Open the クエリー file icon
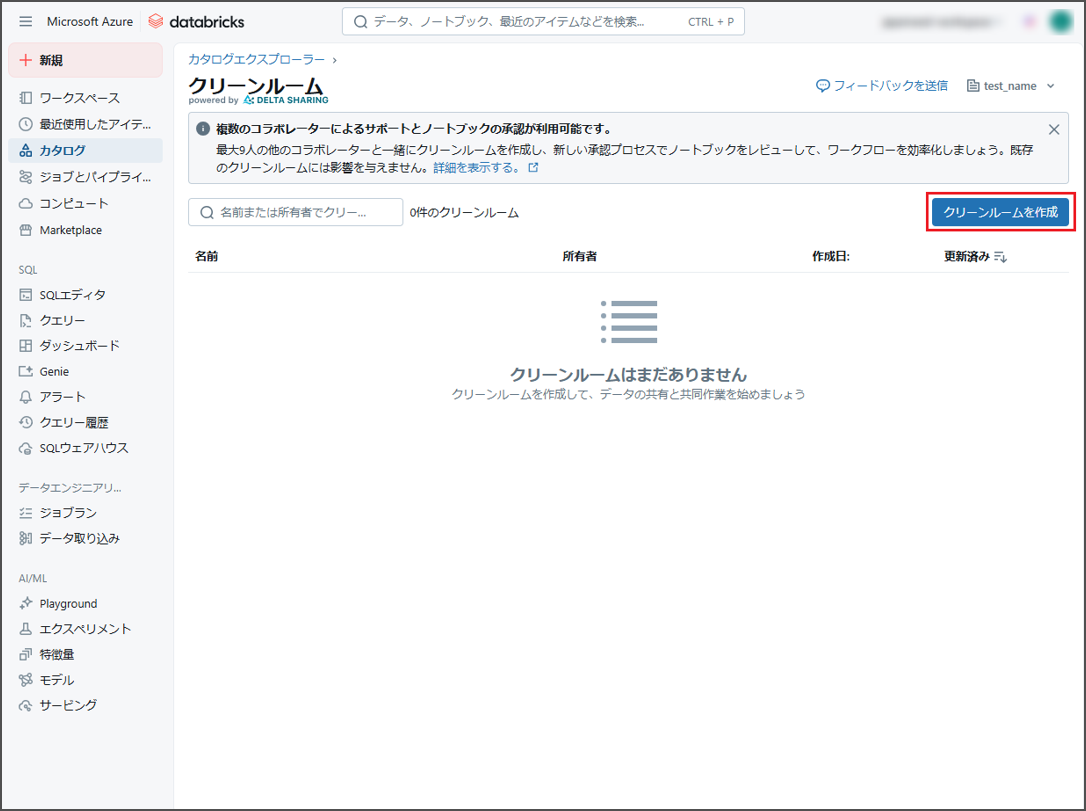Image resolution: width=1086 pixels, height=811 pixels. pos(26,321)
